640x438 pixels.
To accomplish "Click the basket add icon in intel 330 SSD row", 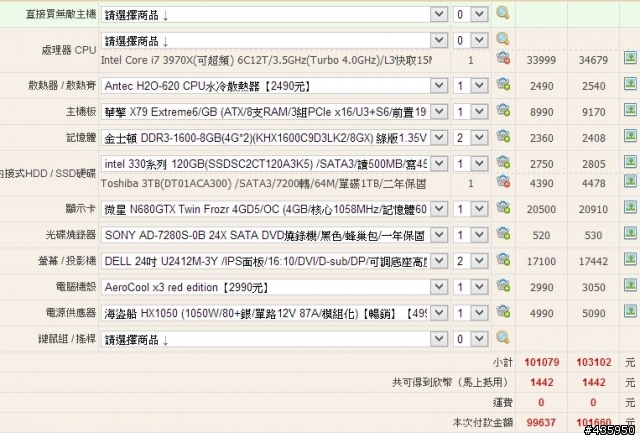I will point(503,162).
